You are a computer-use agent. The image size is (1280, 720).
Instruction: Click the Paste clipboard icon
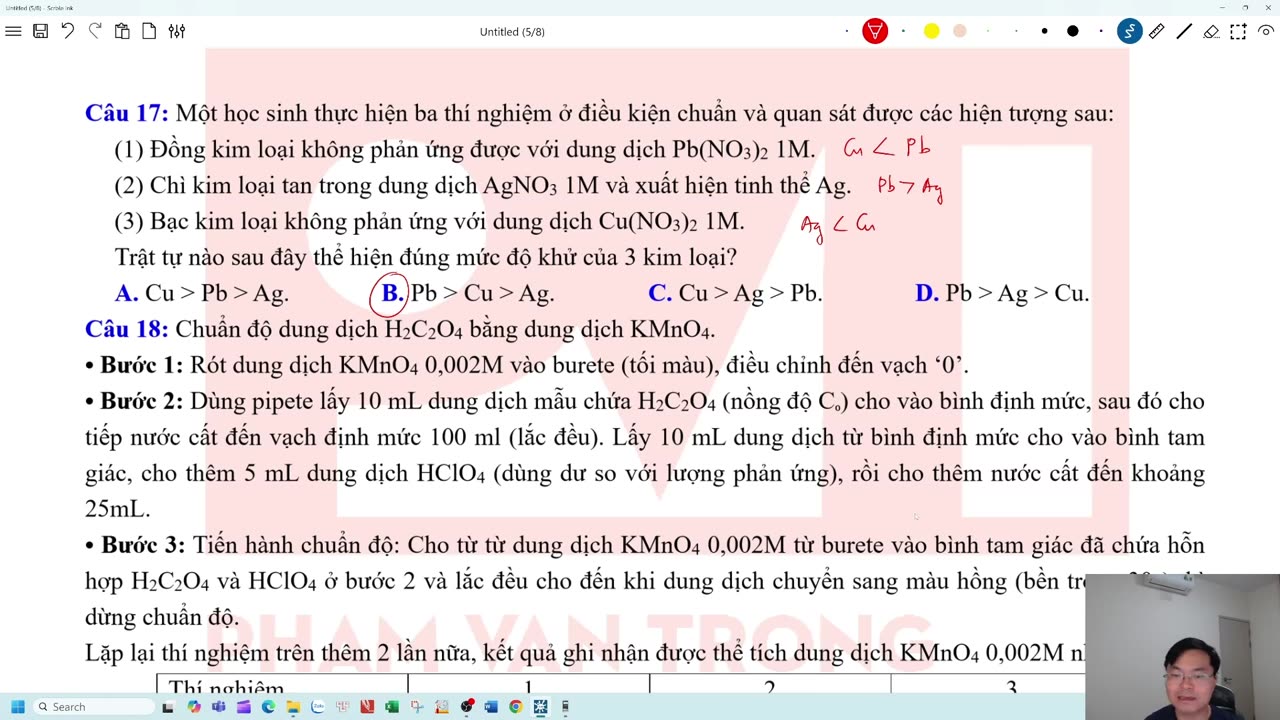click(122, 31)
